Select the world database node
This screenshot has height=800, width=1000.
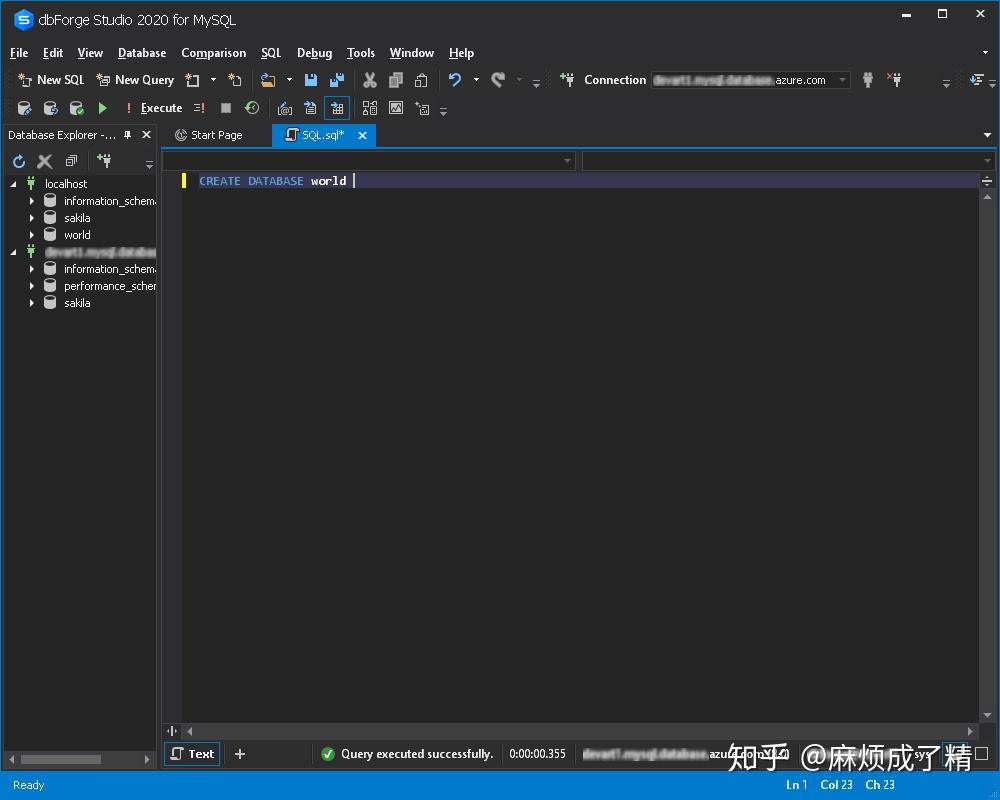[x=77, y=234]
